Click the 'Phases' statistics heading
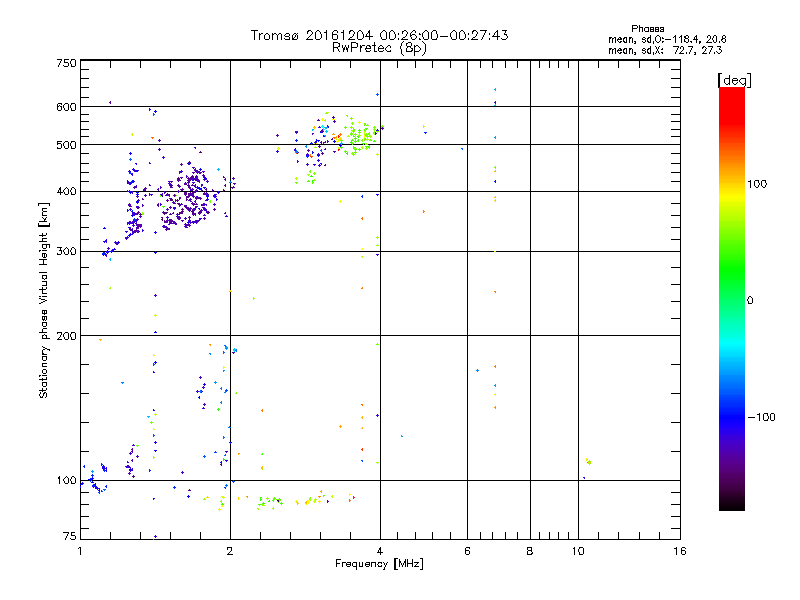The height and width of the screenshot is (600, 800). [647, 29]
